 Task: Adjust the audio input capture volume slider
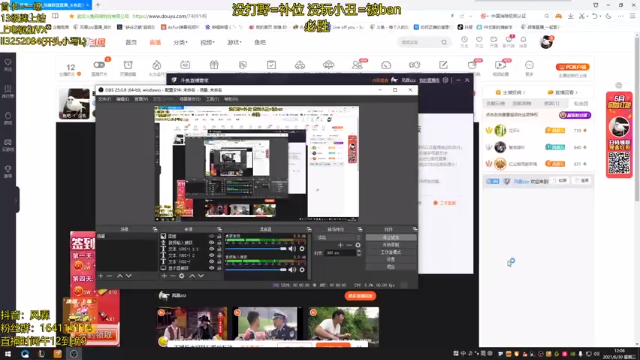[x=256, y=269]
